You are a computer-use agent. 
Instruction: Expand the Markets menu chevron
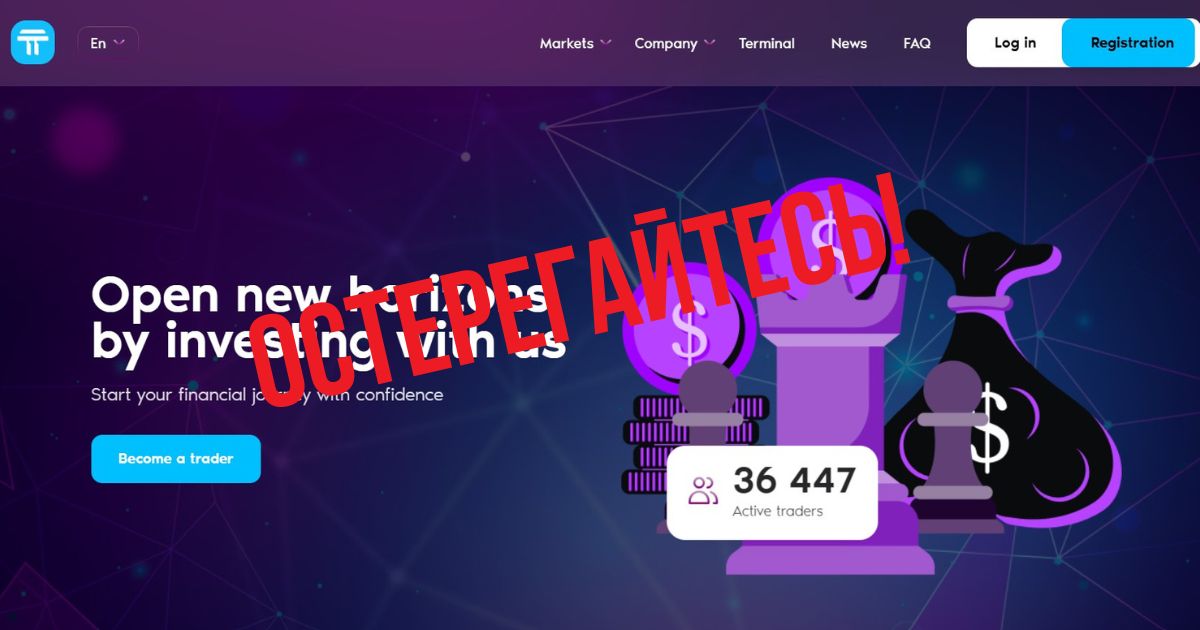pos(606,42)
